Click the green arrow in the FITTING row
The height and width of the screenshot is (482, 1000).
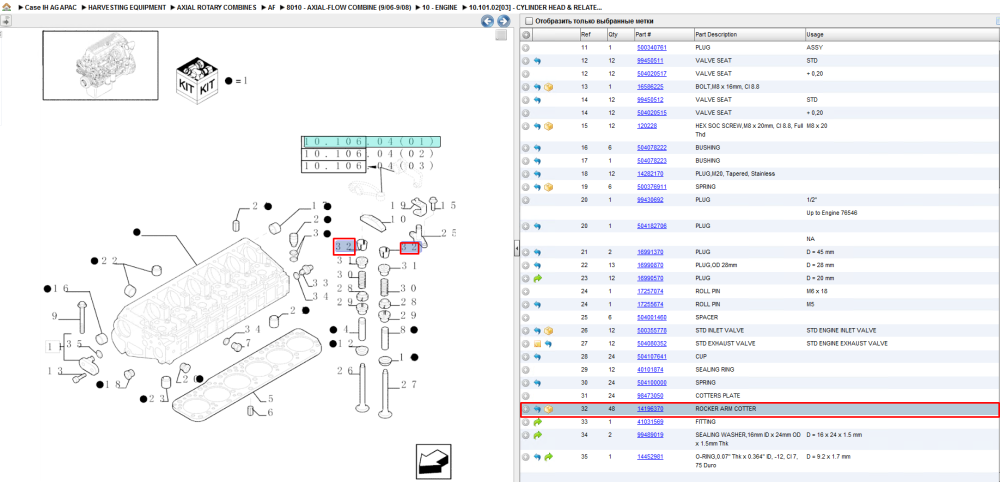click(537, 422)
